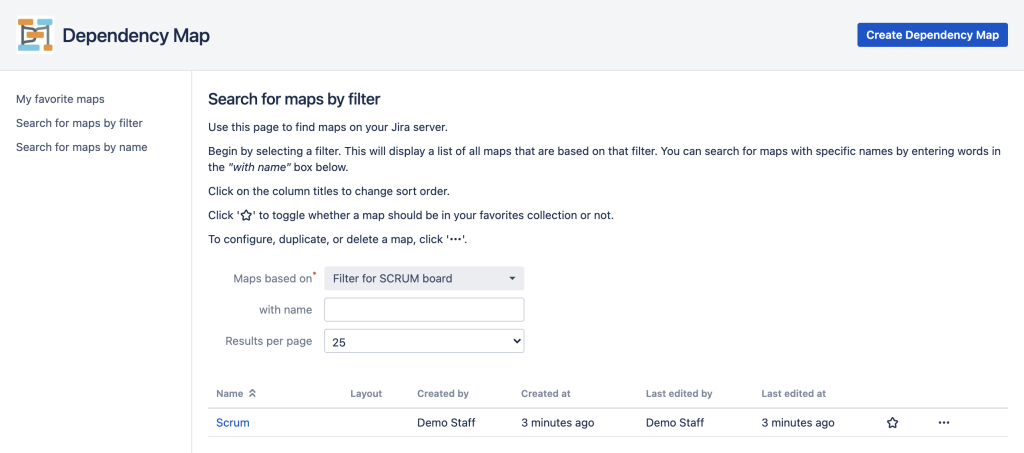
Task: Sort by Created at column header
Action: 546,394
